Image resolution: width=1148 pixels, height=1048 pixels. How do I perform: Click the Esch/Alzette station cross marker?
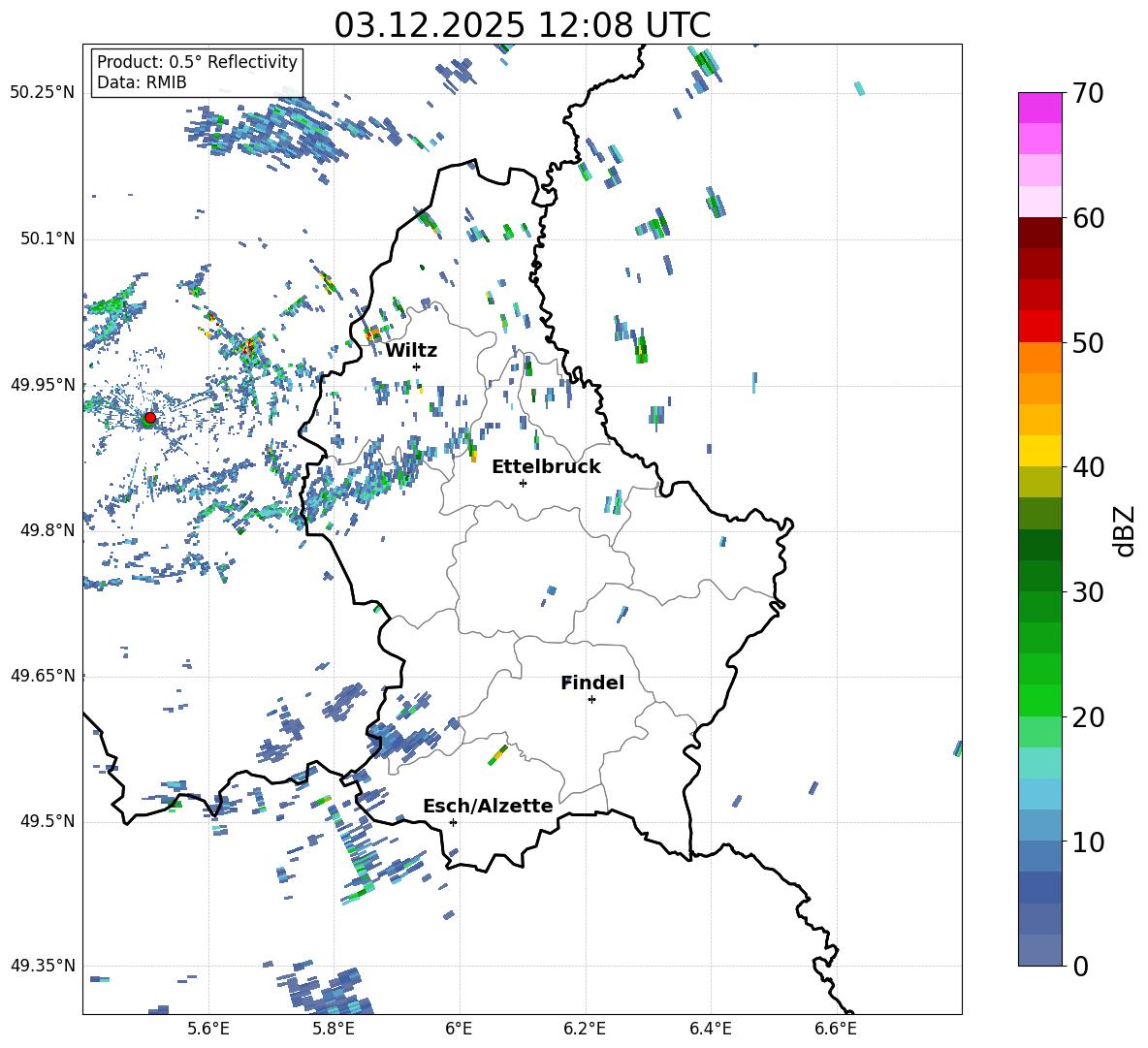(x=453, y=822)
